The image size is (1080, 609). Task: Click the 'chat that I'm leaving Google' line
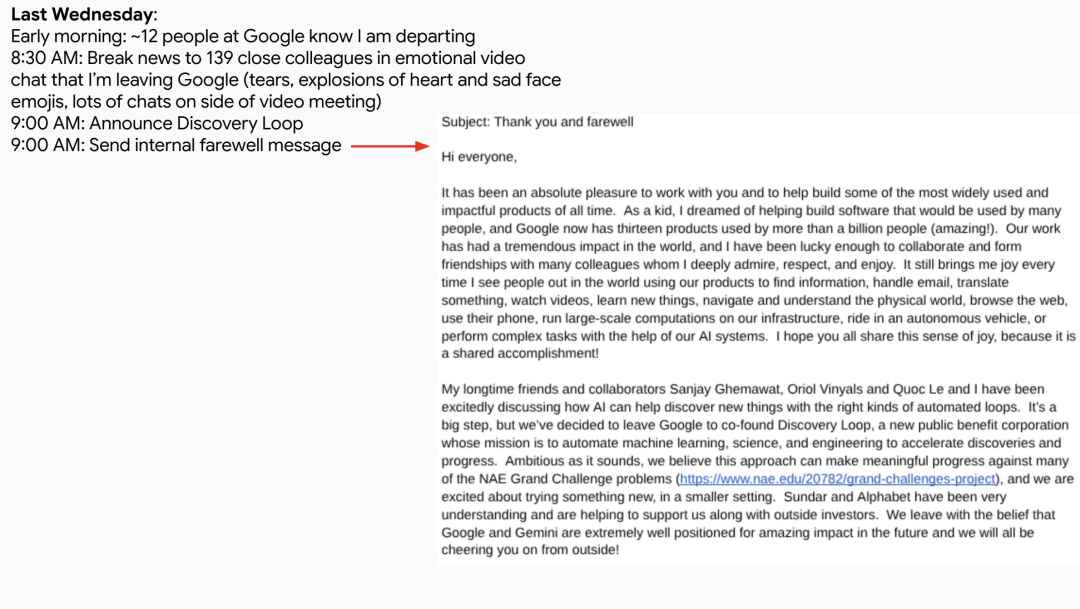click(x=285, y=80)
